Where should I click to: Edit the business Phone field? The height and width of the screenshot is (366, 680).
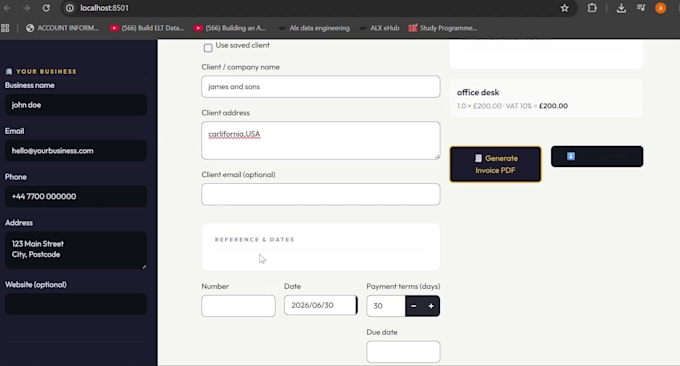coord(76,196)
